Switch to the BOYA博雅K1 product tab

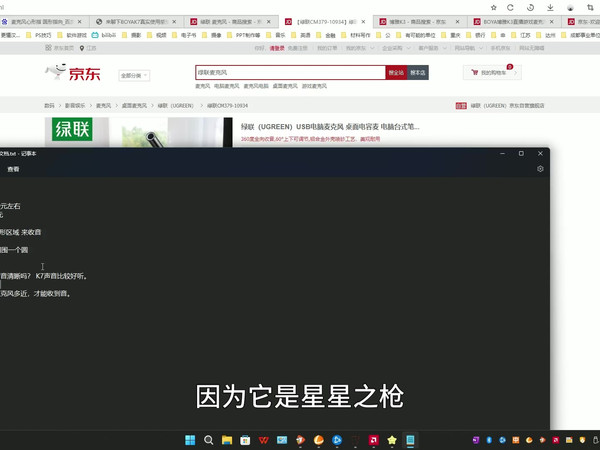coord(514,22)
